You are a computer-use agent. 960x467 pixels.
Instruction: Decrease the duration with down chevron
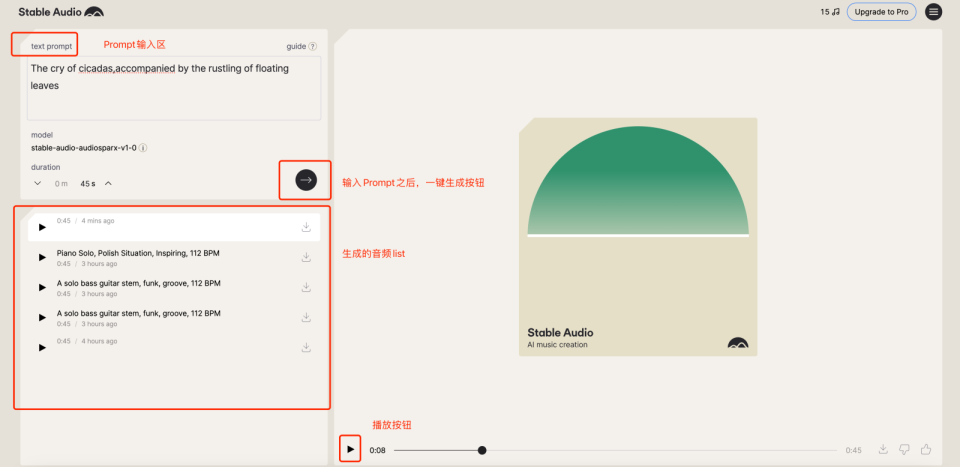coord(38,183)
